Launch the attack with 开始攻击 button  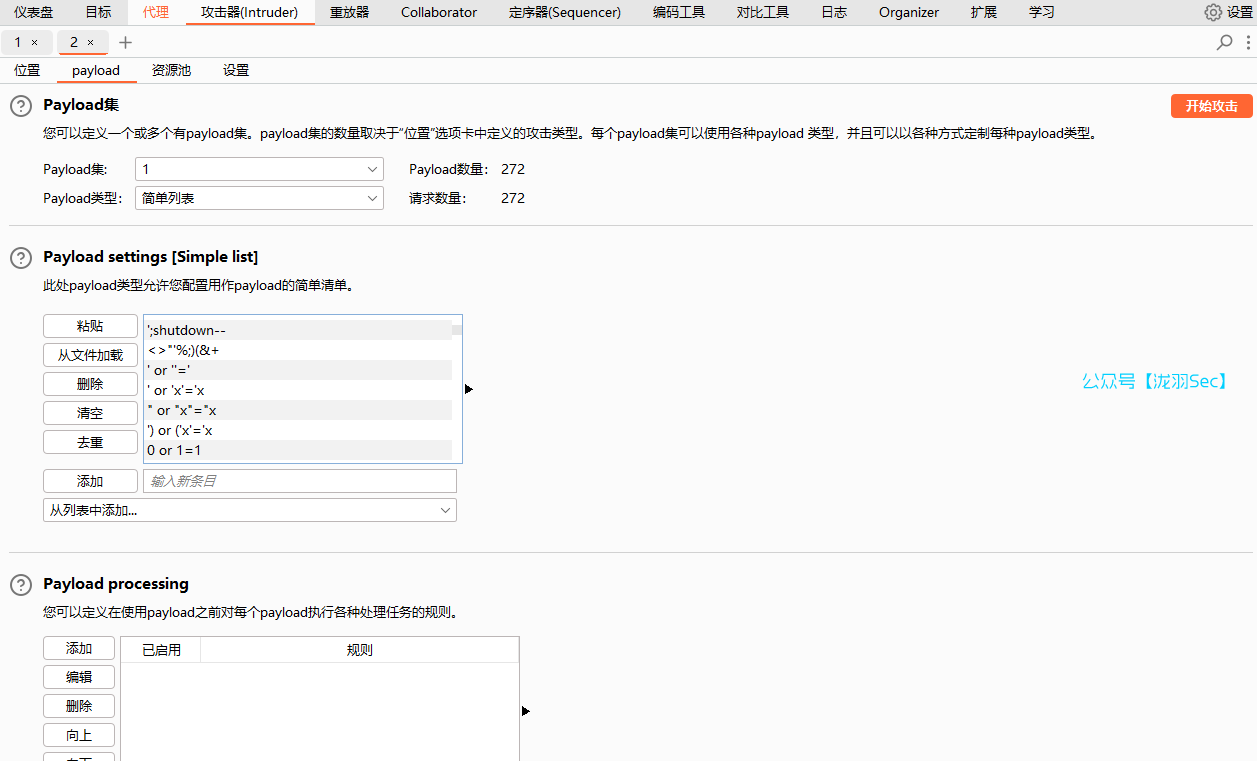click(1211, 105)
